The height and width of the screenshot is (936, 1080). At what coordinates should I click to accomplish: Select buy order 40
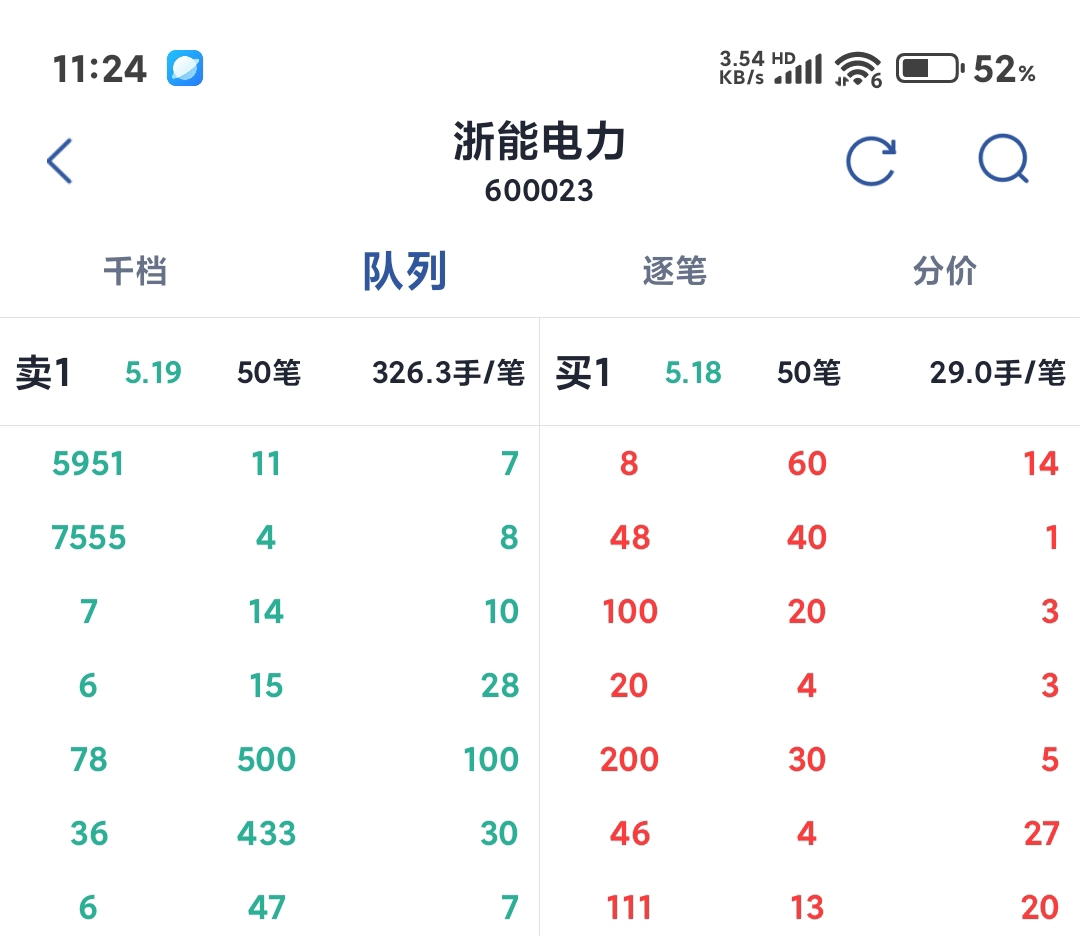[807, 537]
